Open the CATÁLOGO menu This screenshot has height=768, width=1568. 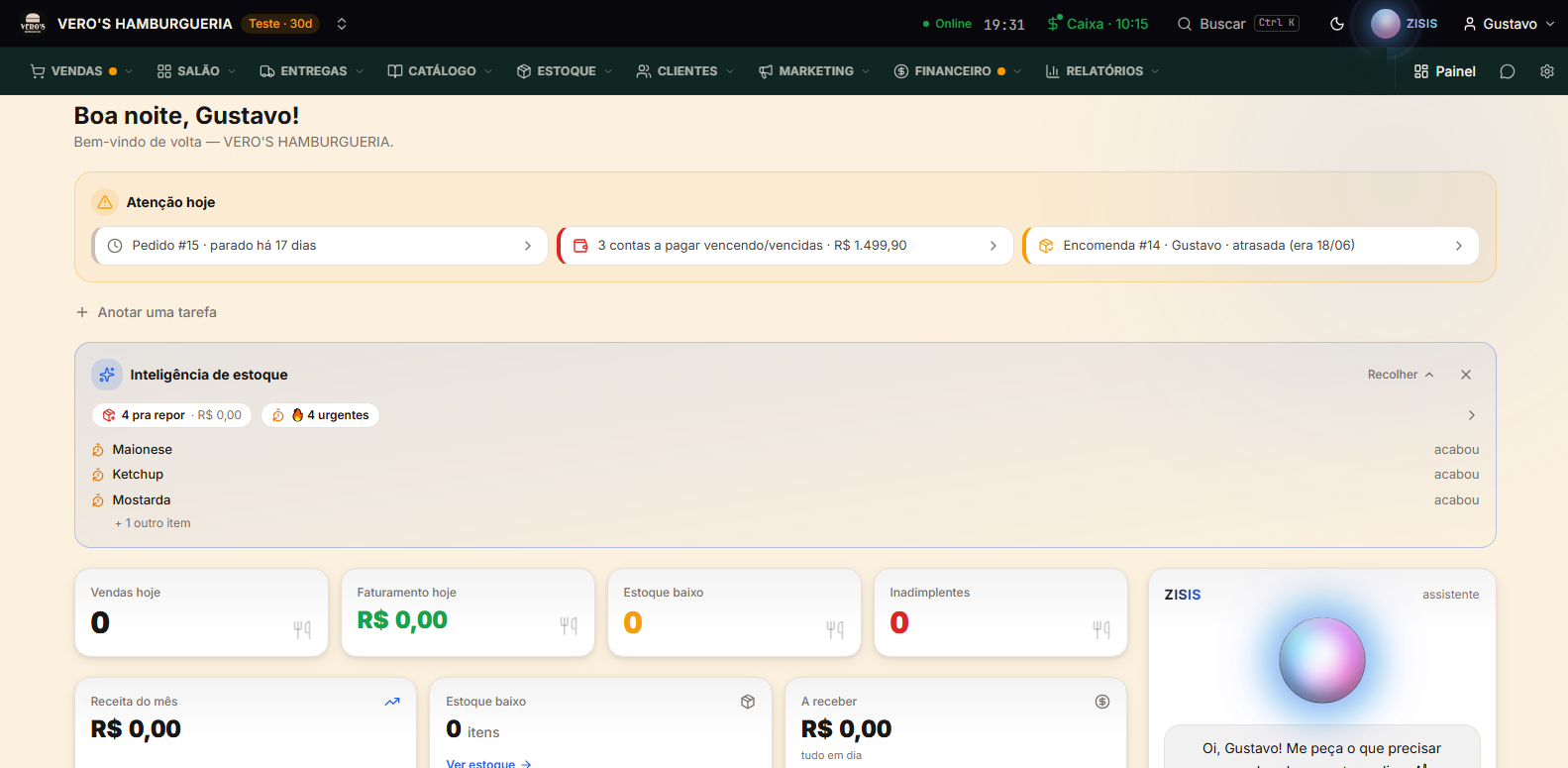point(440,71)
